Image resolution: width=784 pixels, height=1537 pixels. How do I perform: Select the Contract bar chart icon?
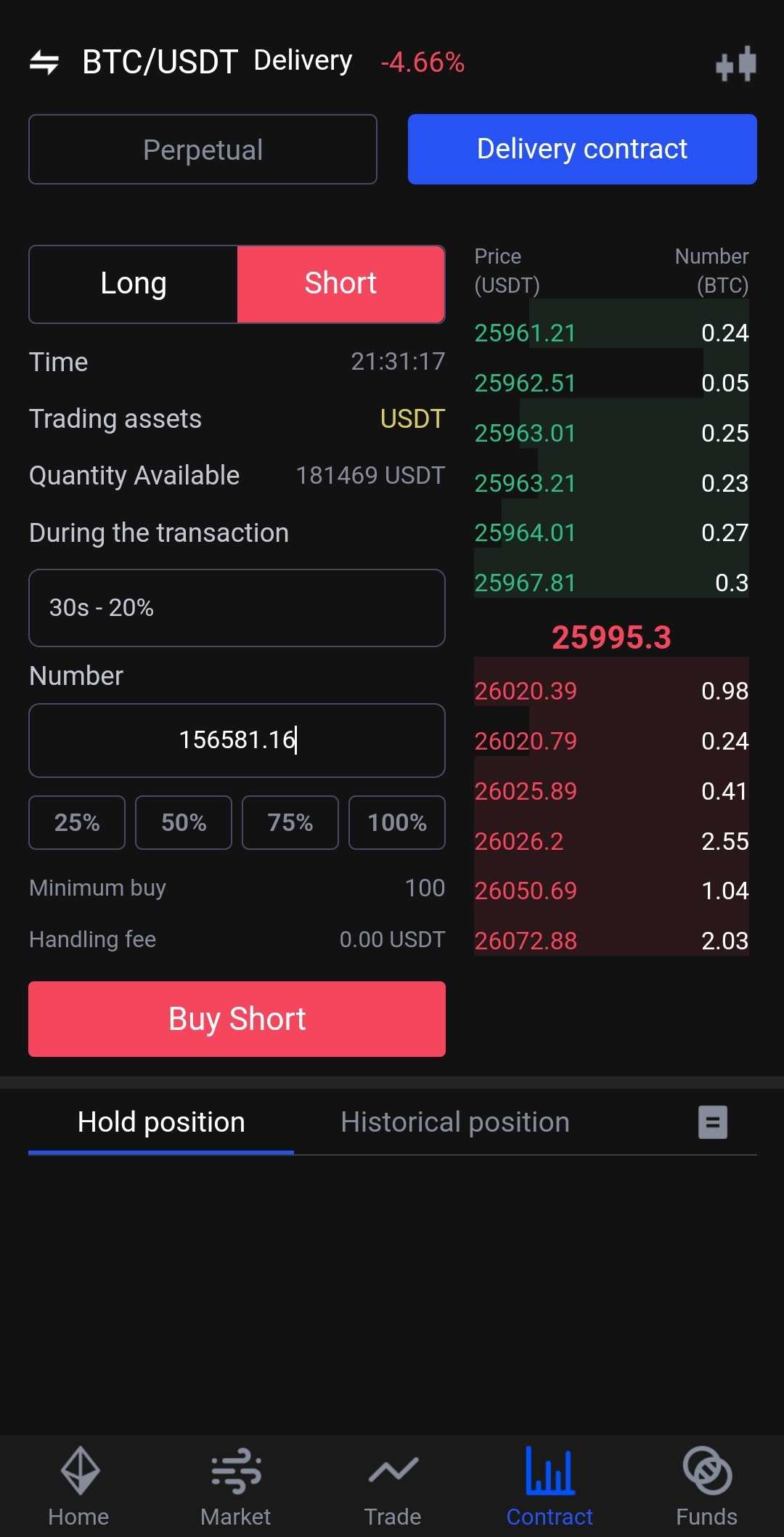(550, 1471)
